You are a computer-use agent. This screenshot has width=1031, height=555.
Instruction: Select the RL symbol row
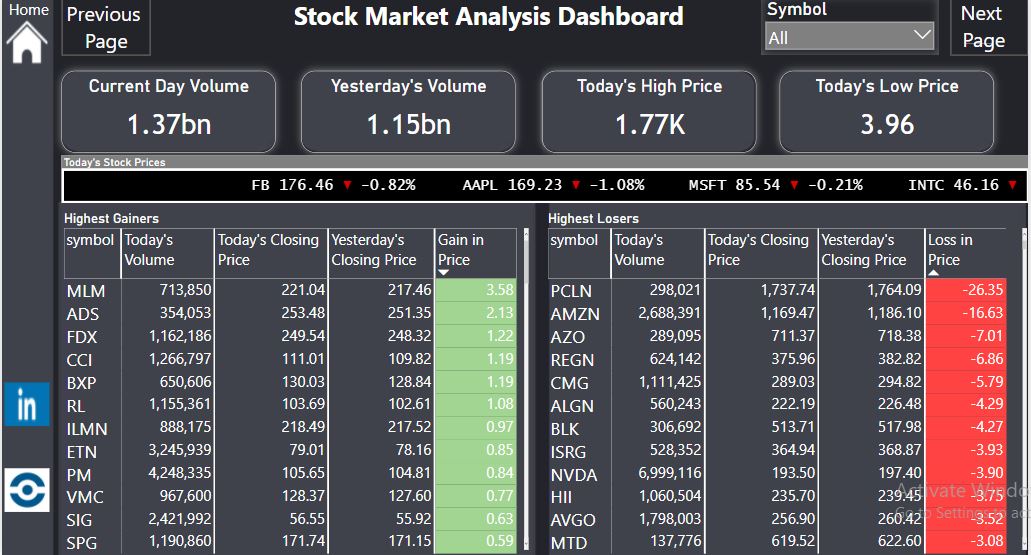(x=290, y=405)
